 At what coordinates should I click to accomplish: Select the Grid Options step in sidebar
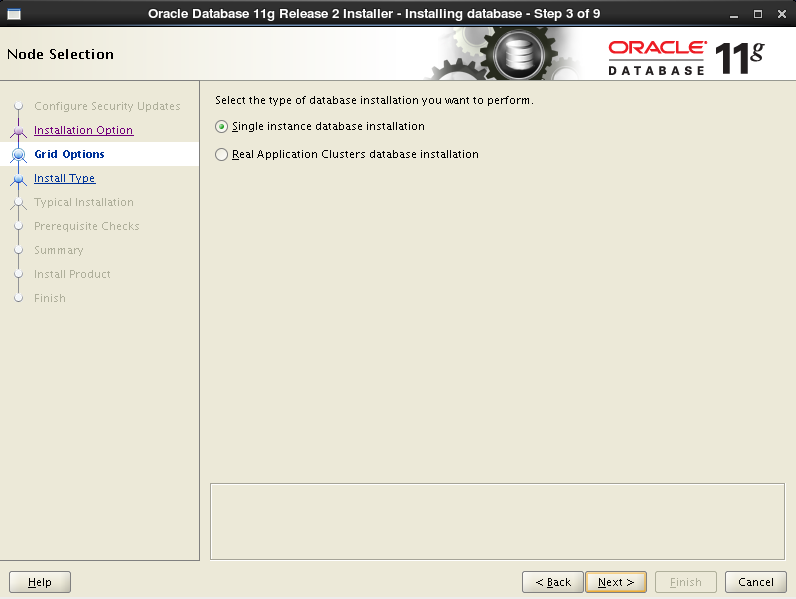[x=69, y=154]
